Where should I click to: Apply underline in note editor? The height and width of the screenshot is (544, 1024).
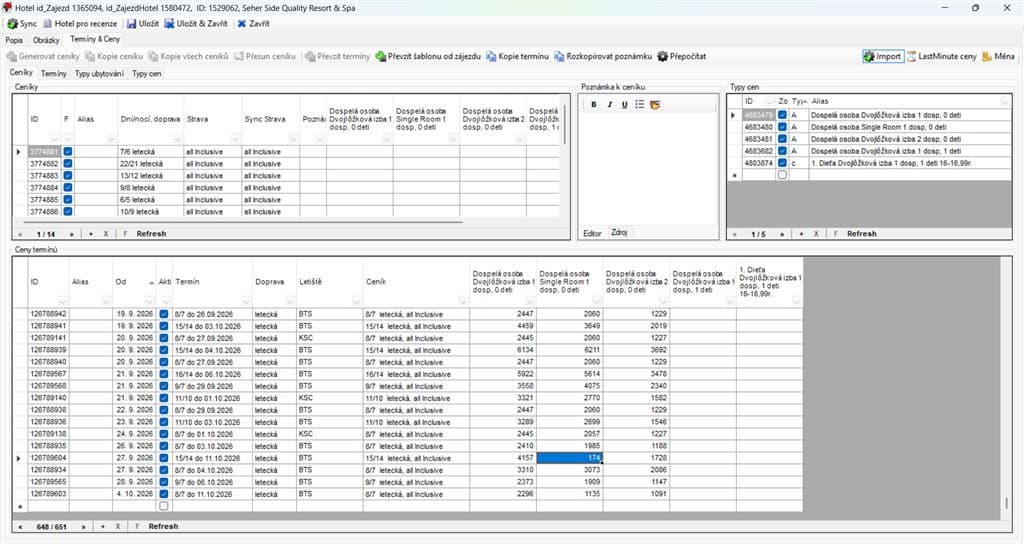point(624,104)
